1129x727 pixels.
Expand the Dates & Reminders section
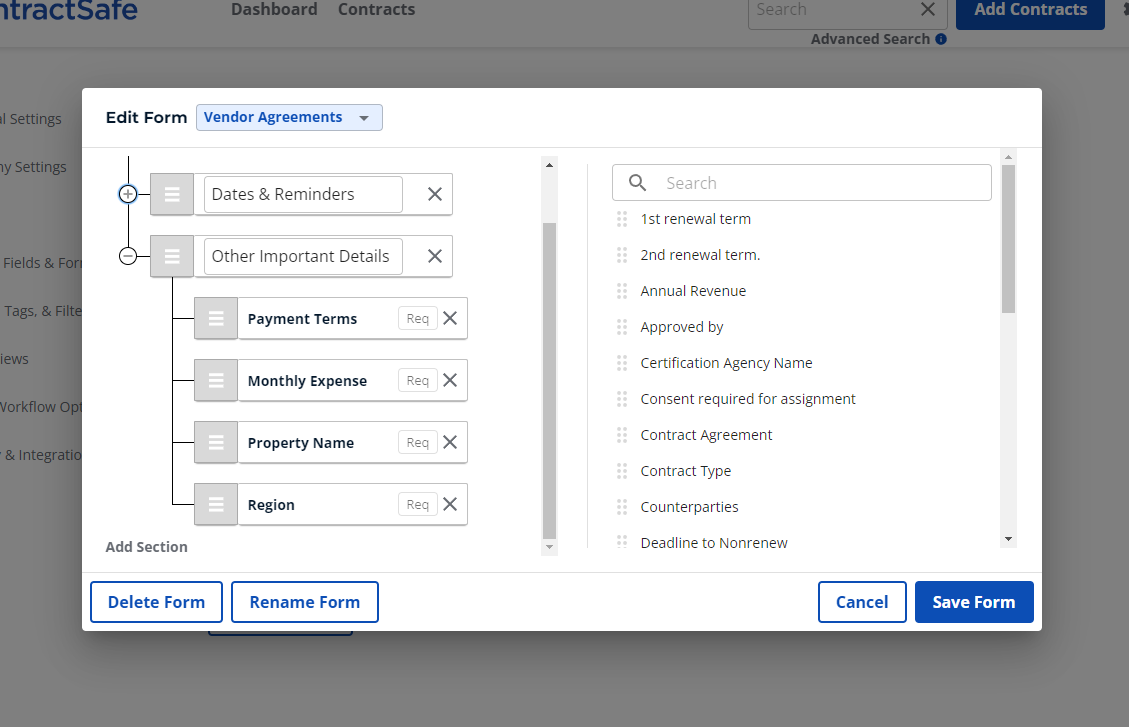point(128,193)
